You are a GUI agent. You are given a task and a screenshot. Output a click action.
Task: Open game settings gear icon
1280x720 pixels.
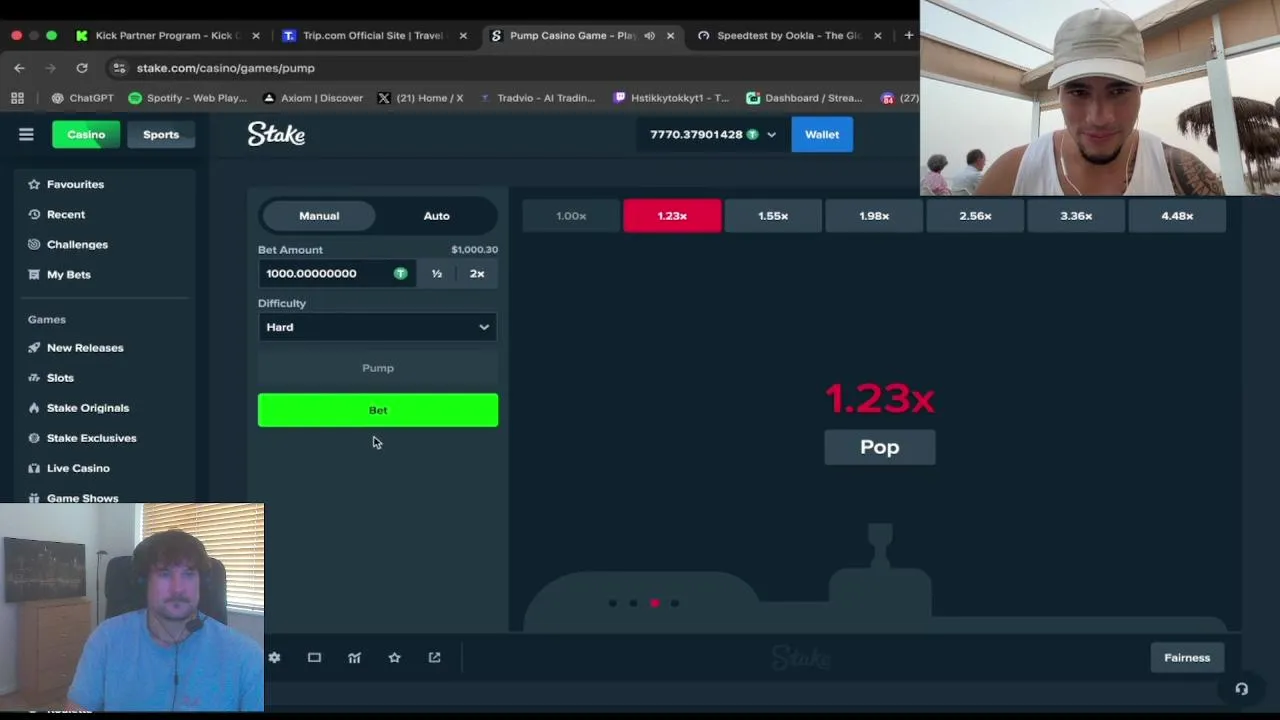click(274, 657)
